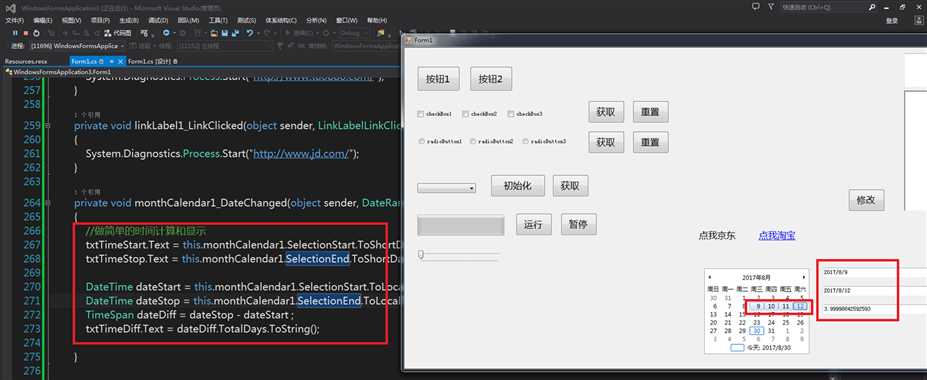Viewport: 927px width, 380px height.
Task: Click the 修改 button
Action: coord(866,200)
